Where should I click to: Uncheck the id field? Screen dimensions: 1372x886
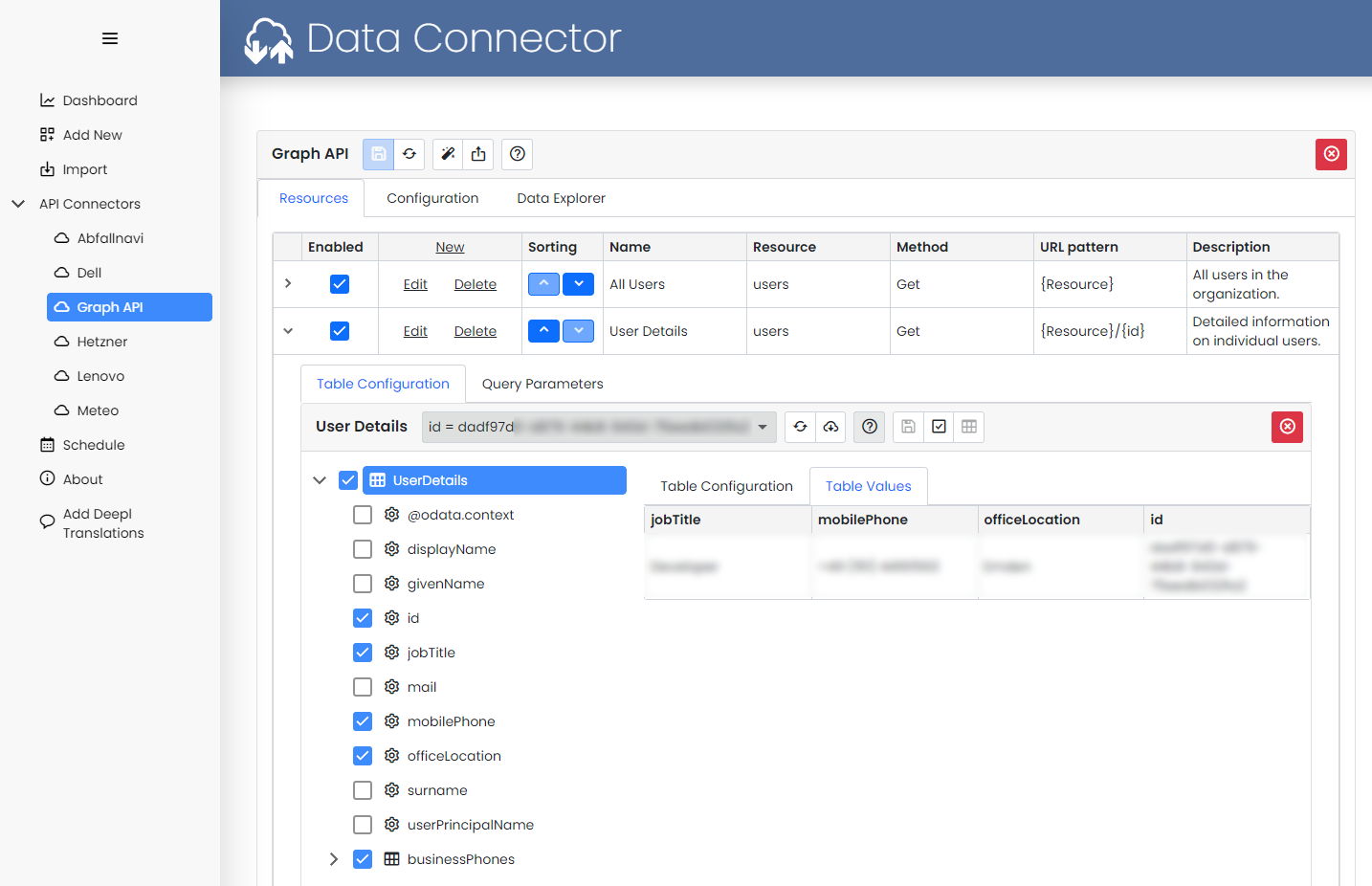[363, 618]
